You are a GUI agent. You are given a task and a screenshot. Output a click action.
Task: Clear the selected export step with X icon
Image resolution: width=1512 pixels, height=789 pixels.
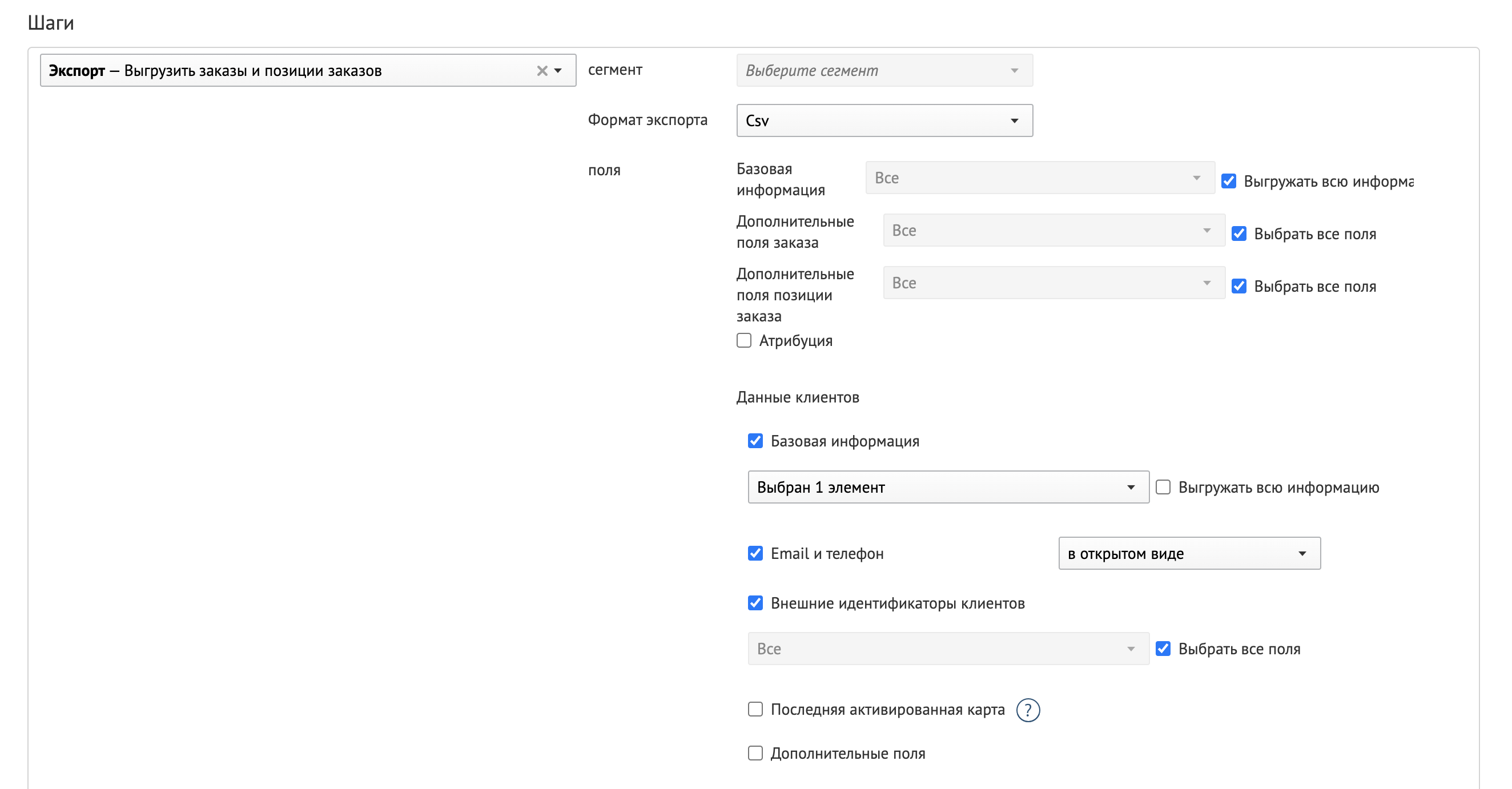click(542, 71)
